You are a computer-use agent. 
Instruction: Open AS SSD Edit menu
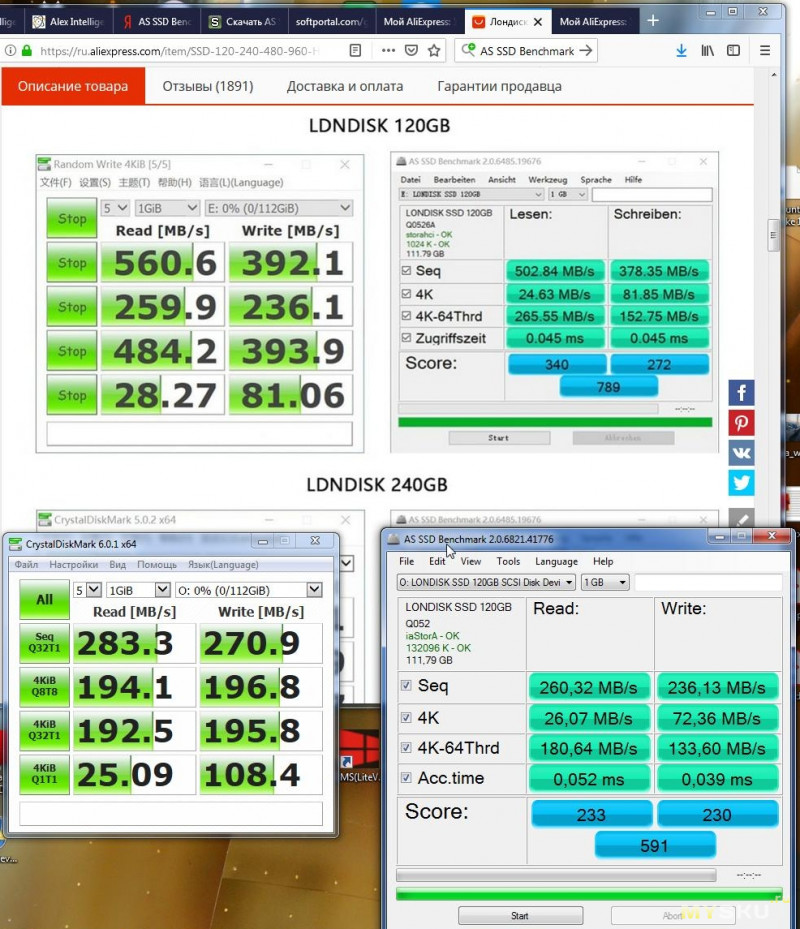tap(437, 561)
